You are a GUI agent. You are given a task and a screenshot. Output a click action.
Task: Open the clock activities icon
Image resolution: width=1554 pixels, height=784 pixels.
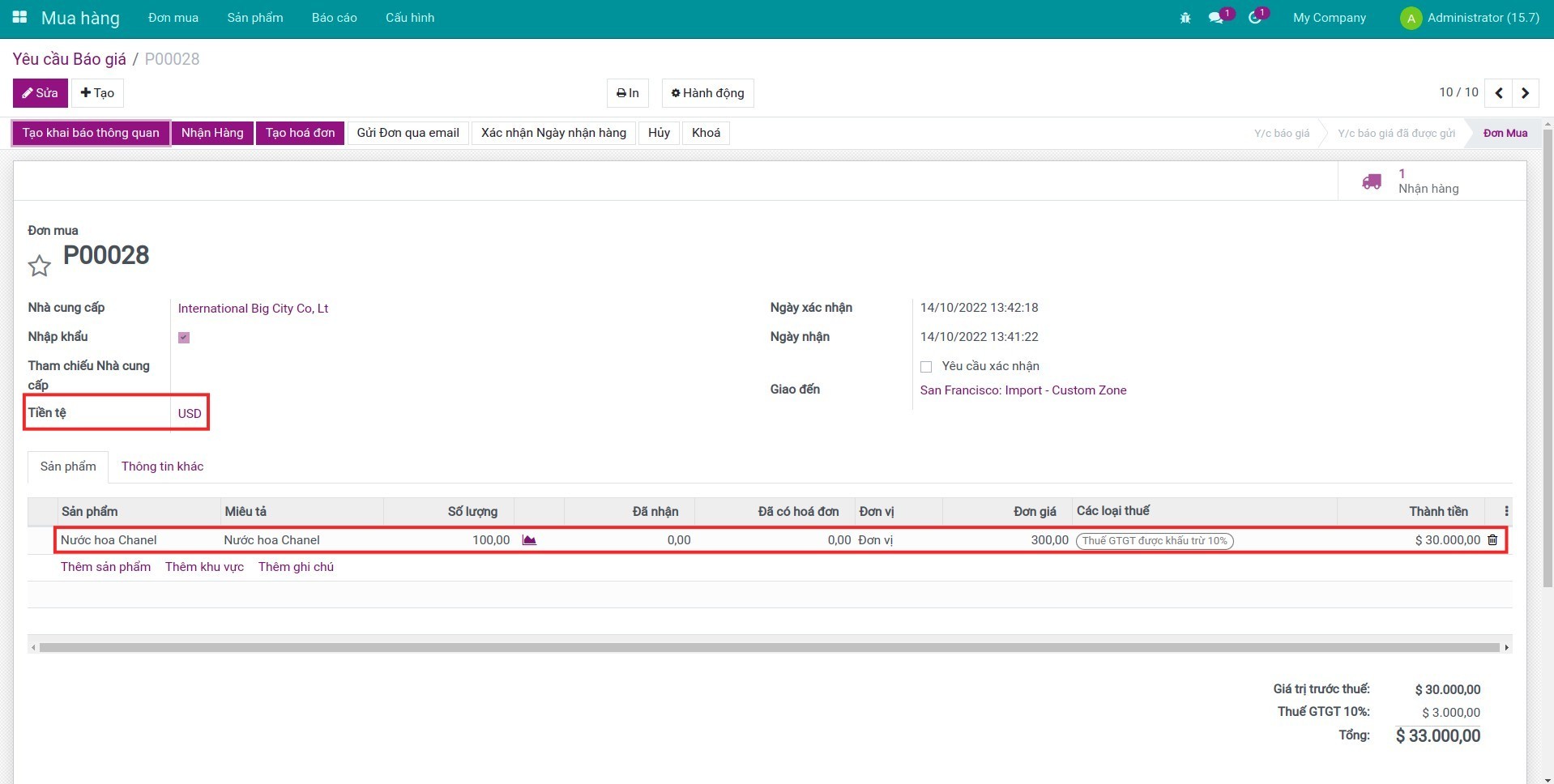pos(1255,17)
